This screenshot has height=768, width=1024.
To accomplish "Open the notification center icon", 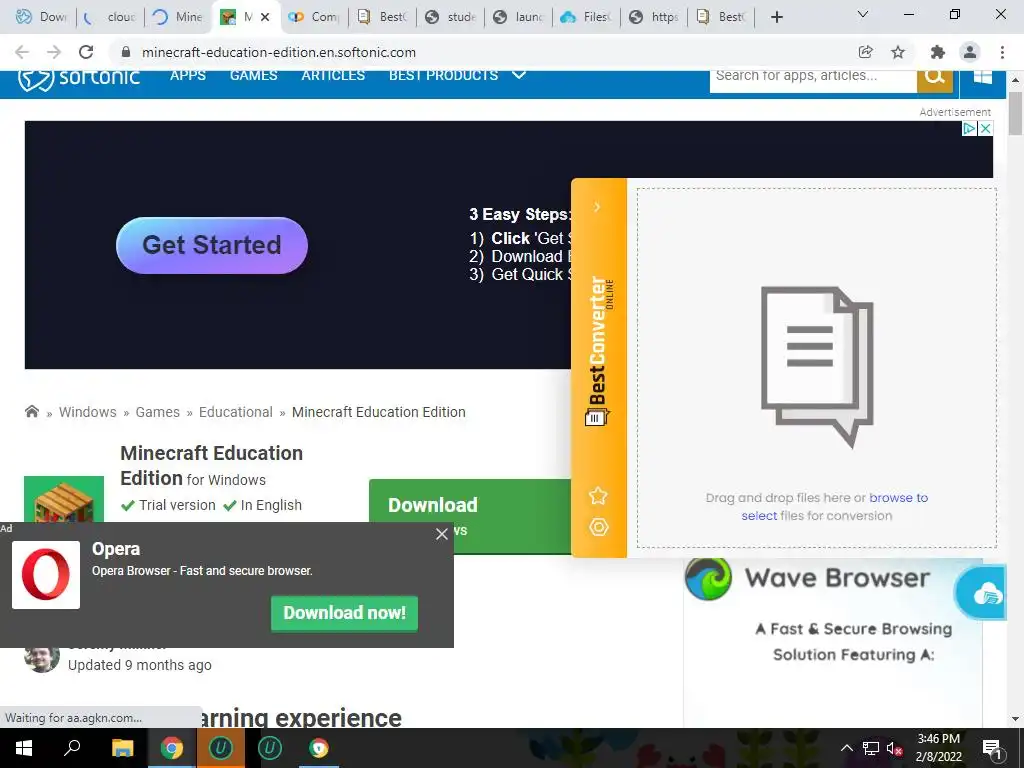I will coord(993,749).
